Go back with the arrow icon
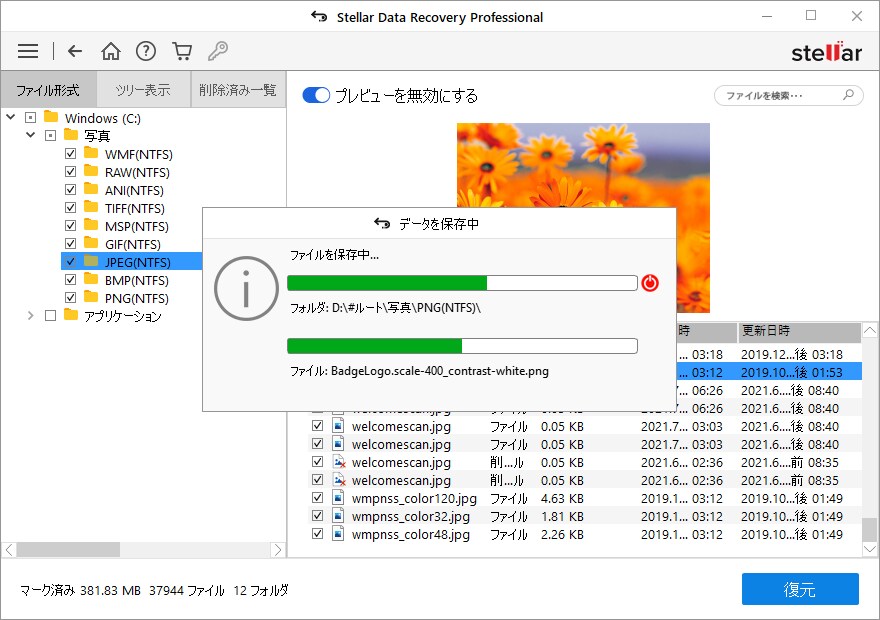Screen dimensions: 880x620 pyautogui.click(x=75, y=51)
